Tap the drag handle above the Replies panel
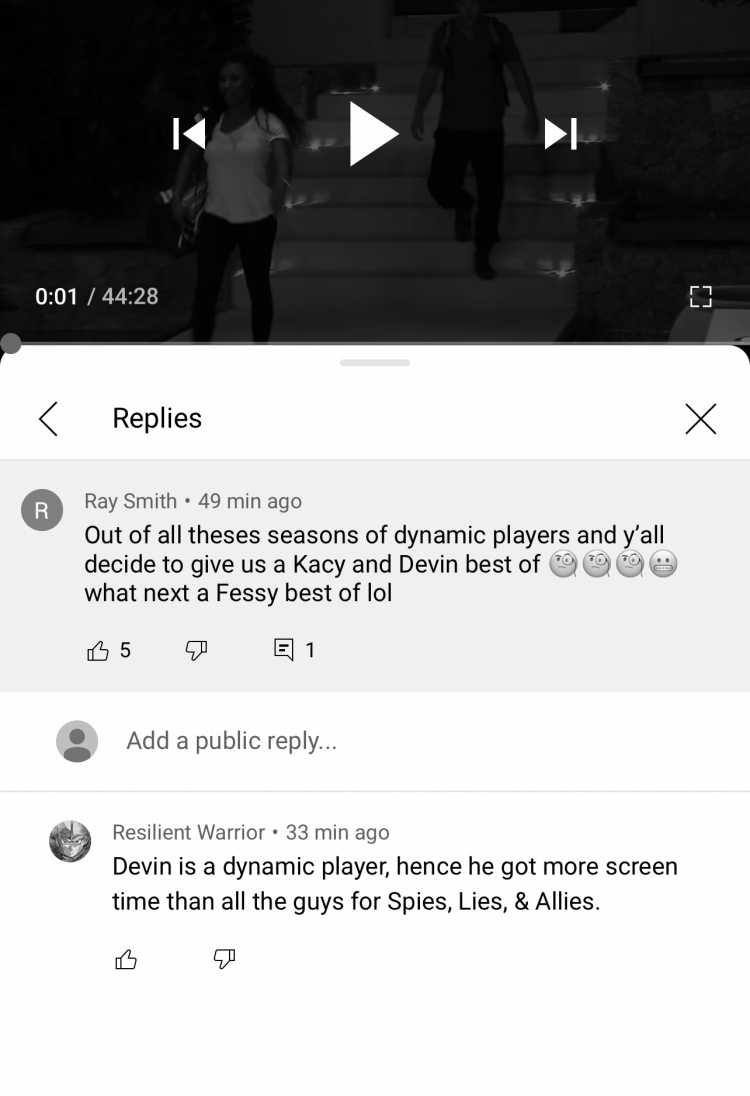Image resolution: width=750 pixels, height=1096 pixels. click(x=375, y=363)
